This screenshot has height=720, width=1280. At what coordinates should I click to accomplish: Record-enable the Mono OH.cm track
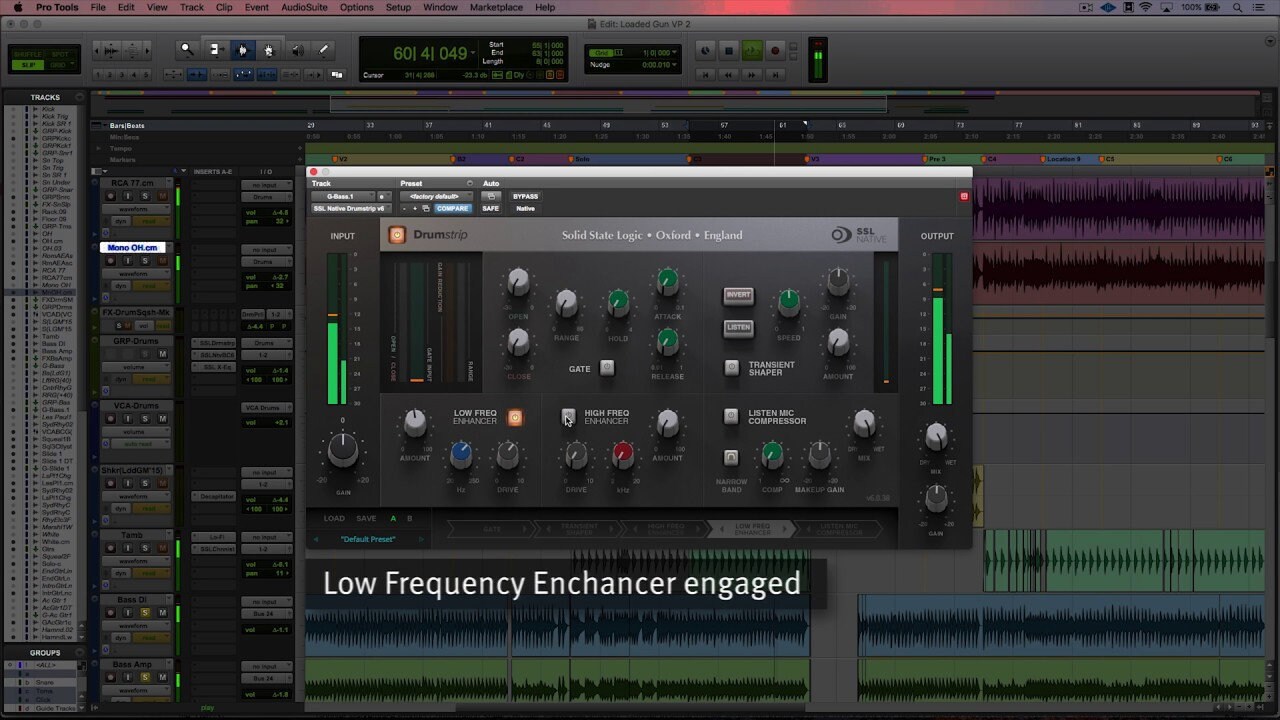click(x=108, y=262)
